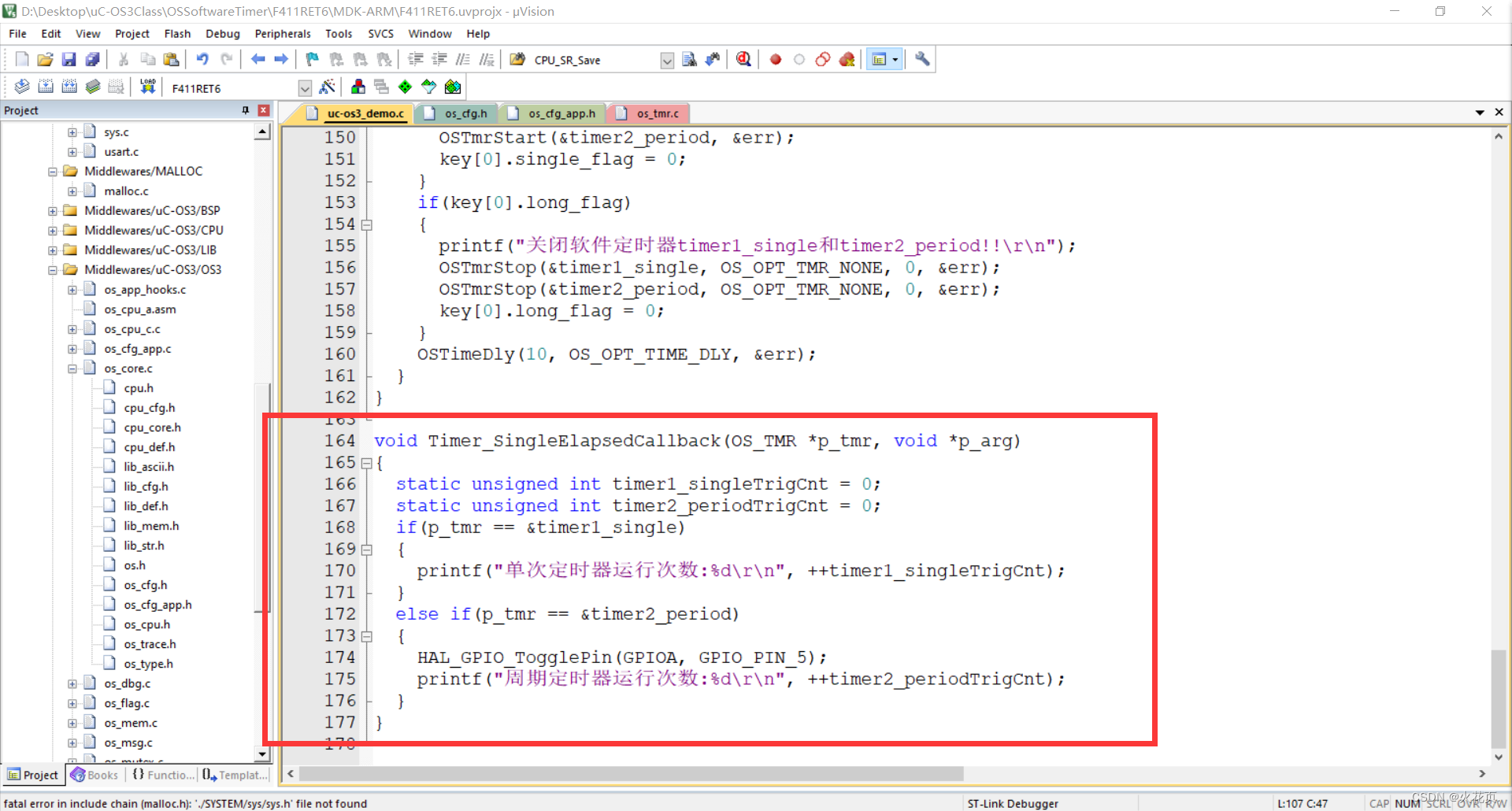Select cpu_core.h in the project tree
The height and width of the screenshot is (811, 1512).
(x=152, y=428)
